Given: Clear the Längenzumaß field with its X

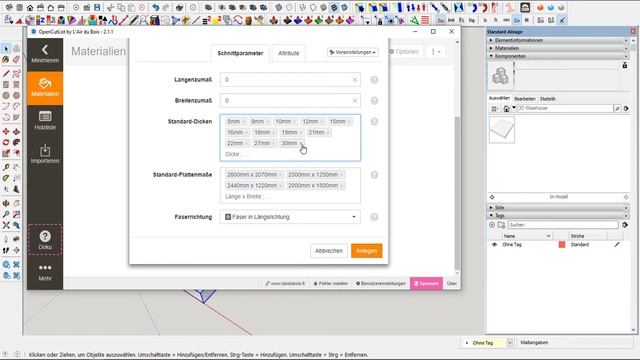Looking at the screenshot, I should pyautogui.click(x=355, y=80).
